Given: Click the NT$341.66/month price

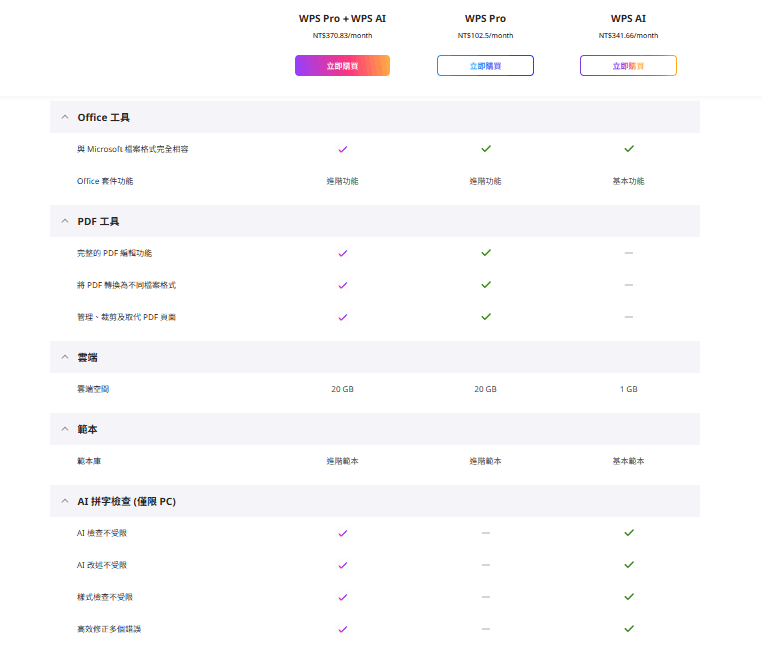Looking at the screenshot, I should (628, 35).
